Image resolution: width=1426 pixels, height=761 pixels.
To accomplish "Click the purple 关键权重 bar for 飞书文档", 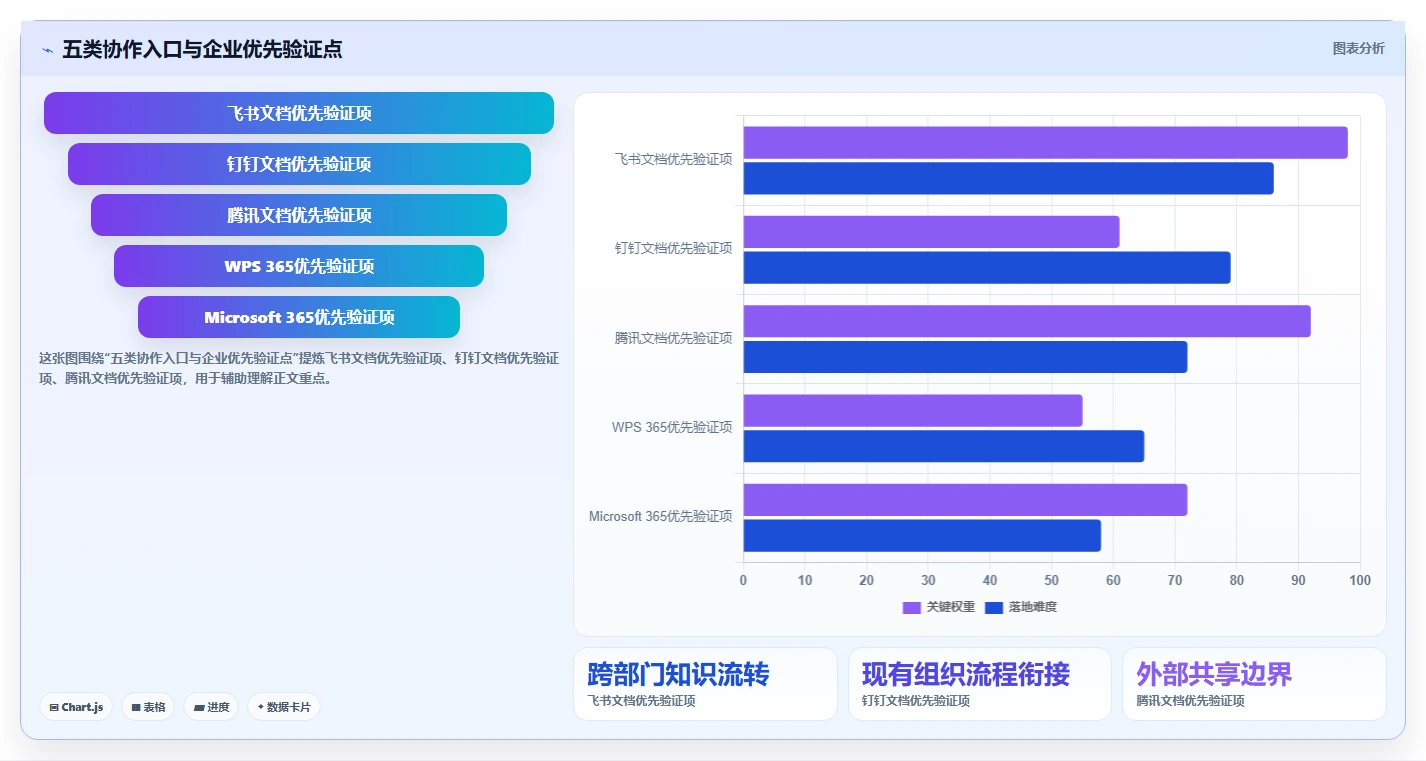I will pyautogui.click(x=1045, y=143).
